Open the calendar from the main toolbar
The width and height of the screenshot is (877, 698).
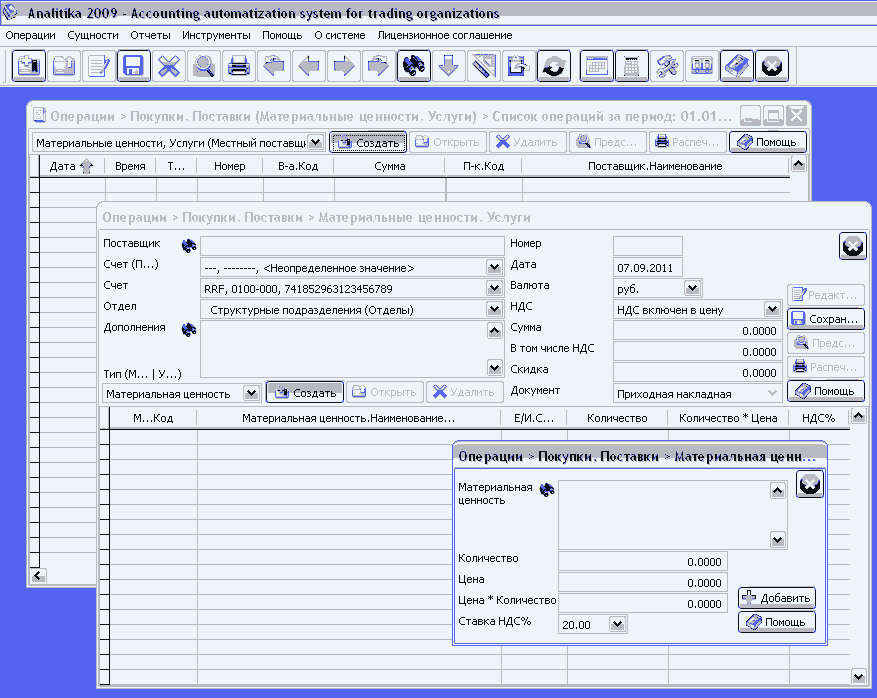[597, 66]
